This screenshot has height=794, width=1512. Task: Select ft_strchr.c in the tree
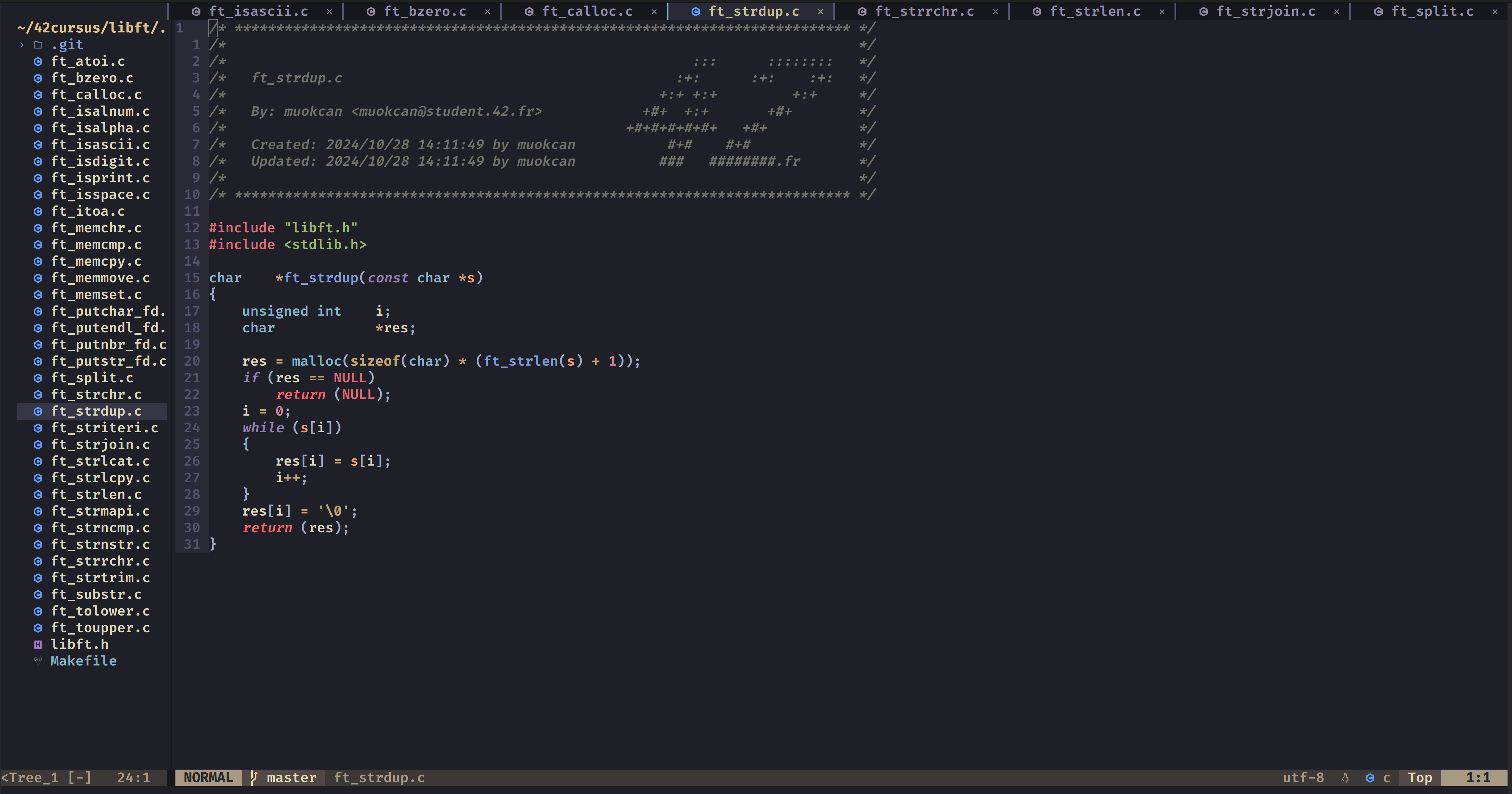point(96,395)
